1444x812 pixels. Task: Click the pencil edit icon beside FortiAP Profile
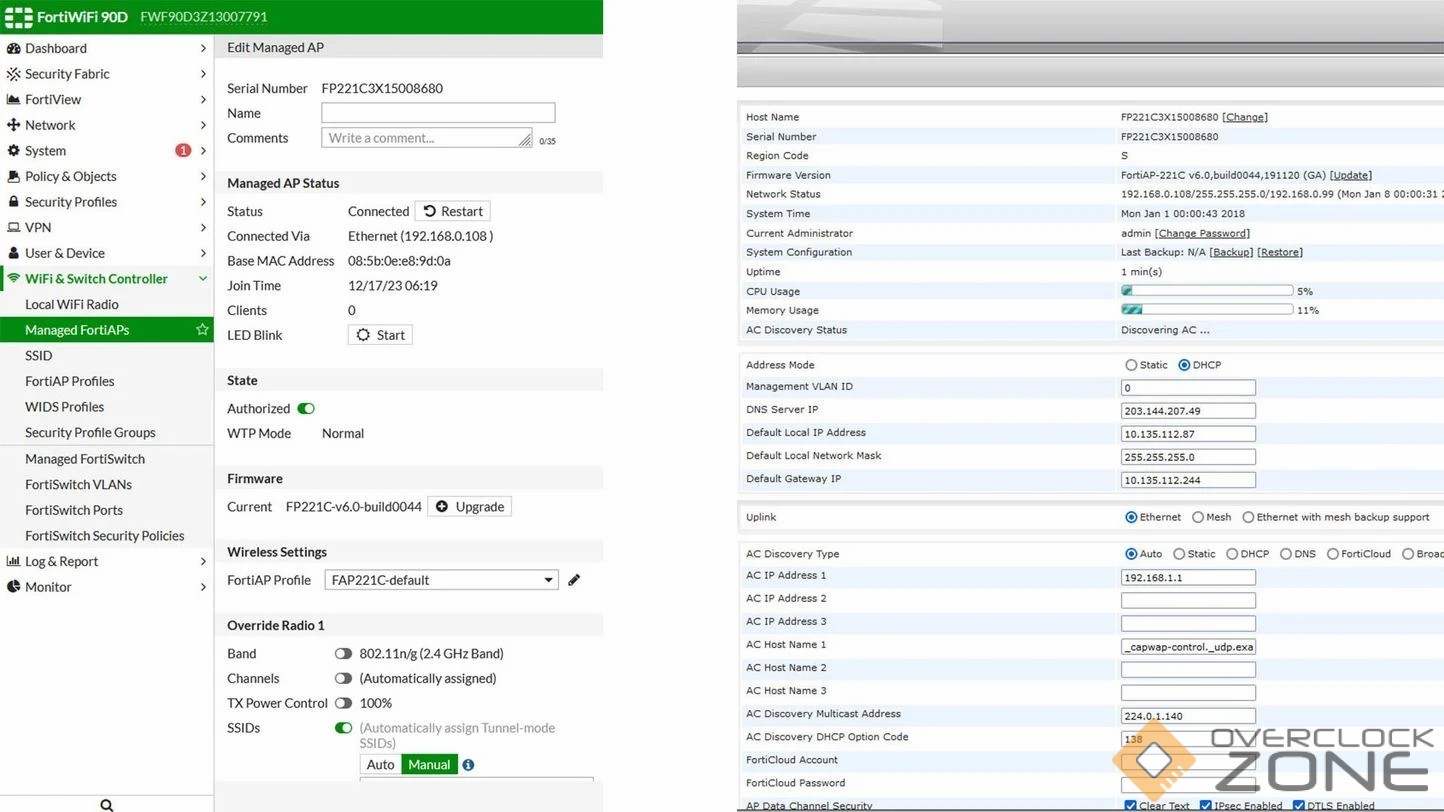point(574,580)
